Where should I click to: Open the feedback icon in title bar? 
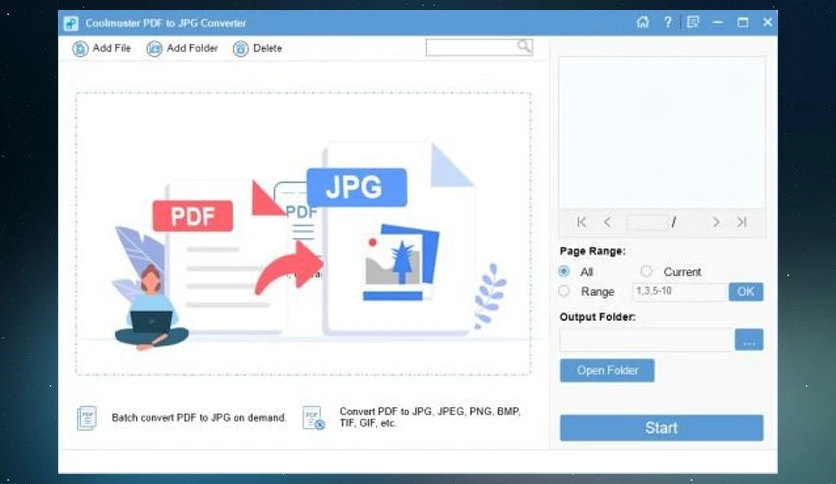pyautogui.click(x=693, y=22)
